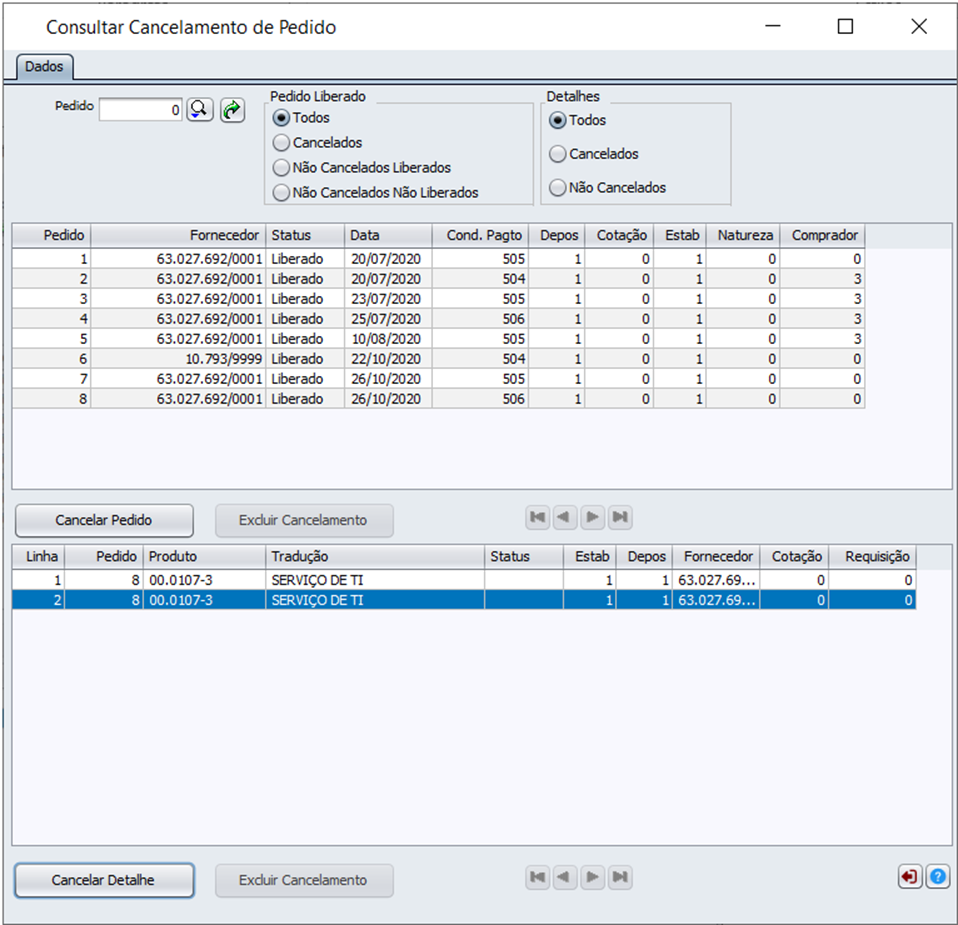The height and width of the screenshot is (925, 958).
Task: Click the Natureza column header
Action: pos(744,236)
